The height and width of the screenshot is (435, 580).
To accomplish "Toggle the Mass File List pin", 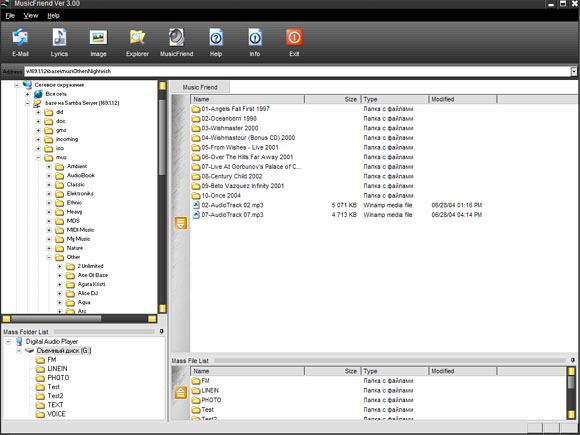I will tap(573, 360).
